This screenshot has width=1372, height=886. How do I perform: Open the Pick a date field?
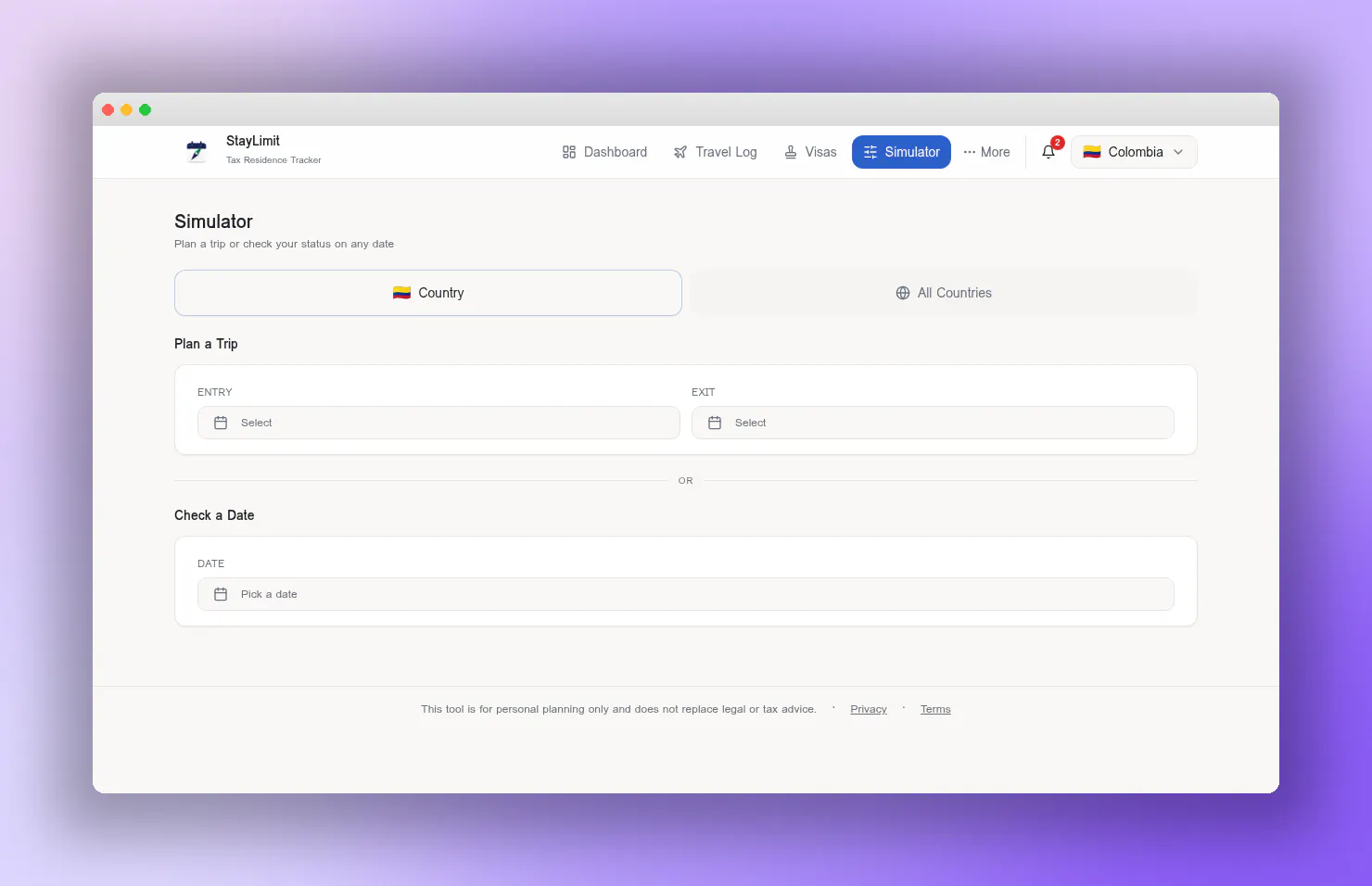coord(686,594)
